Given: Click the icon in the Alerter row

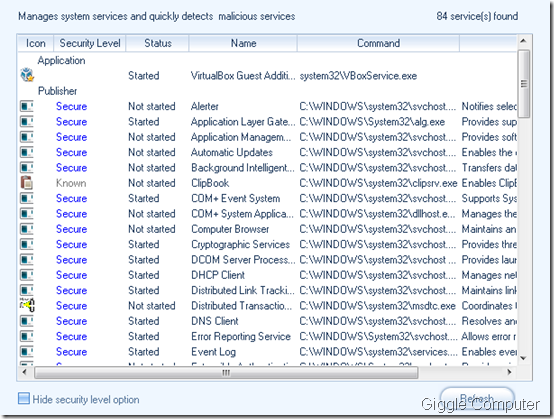Looking at the screenshot, I should point(26,106).
